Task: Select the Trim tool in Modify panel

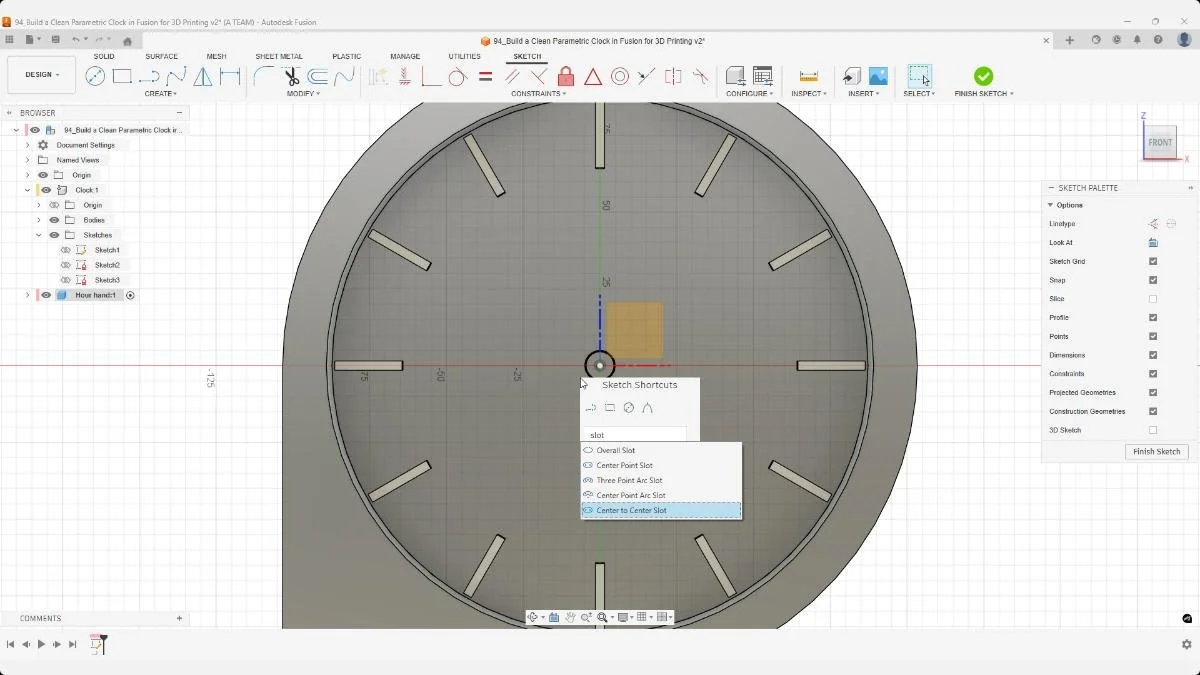Action: point(291,76)
